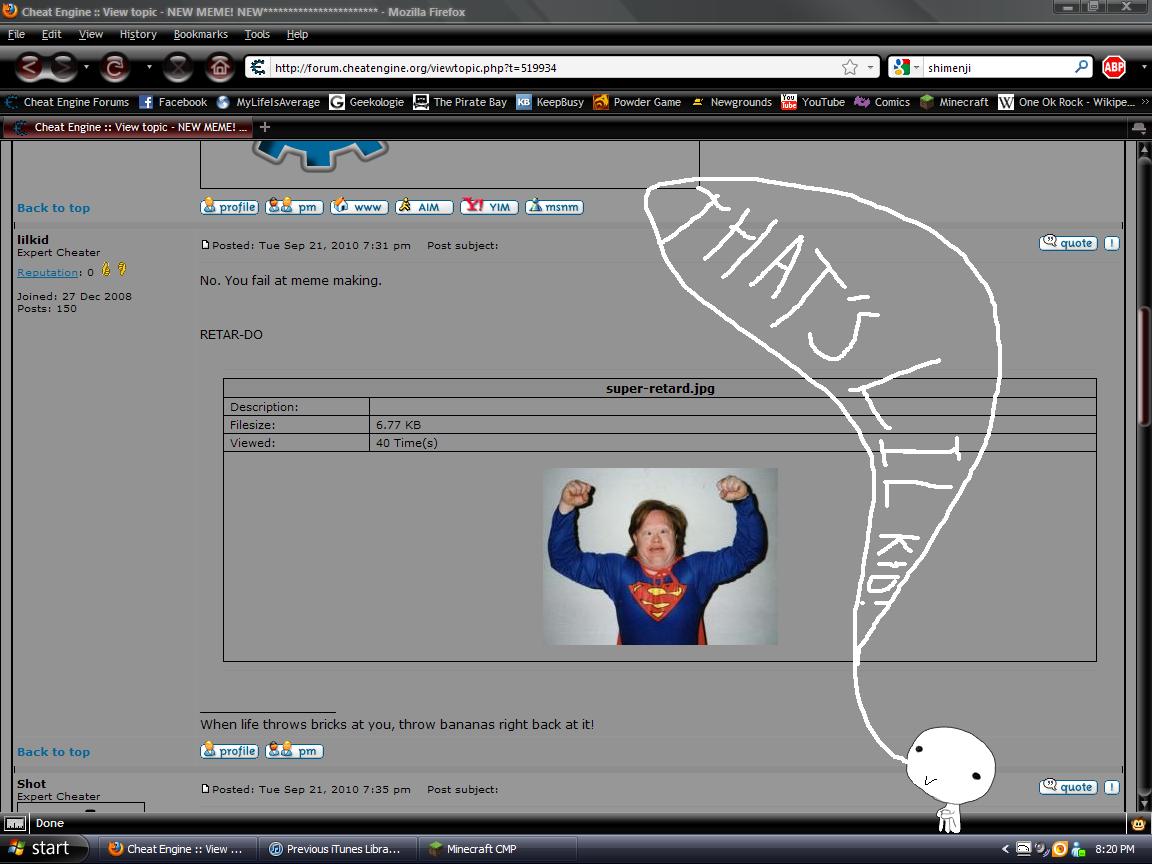Star this page as a bookmark

[849, 67]
